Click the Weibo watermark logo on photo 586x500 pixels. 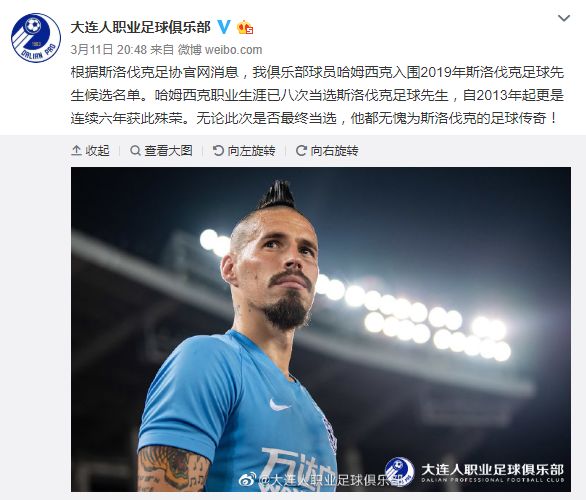point(247,479)
